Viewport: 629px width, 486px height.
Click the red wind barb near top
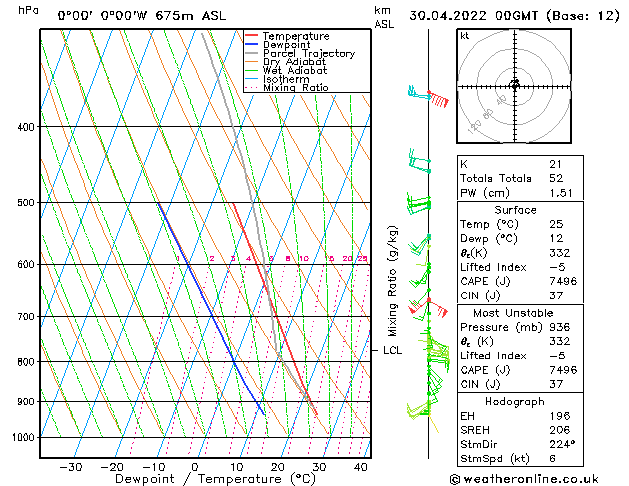(436, 98)
